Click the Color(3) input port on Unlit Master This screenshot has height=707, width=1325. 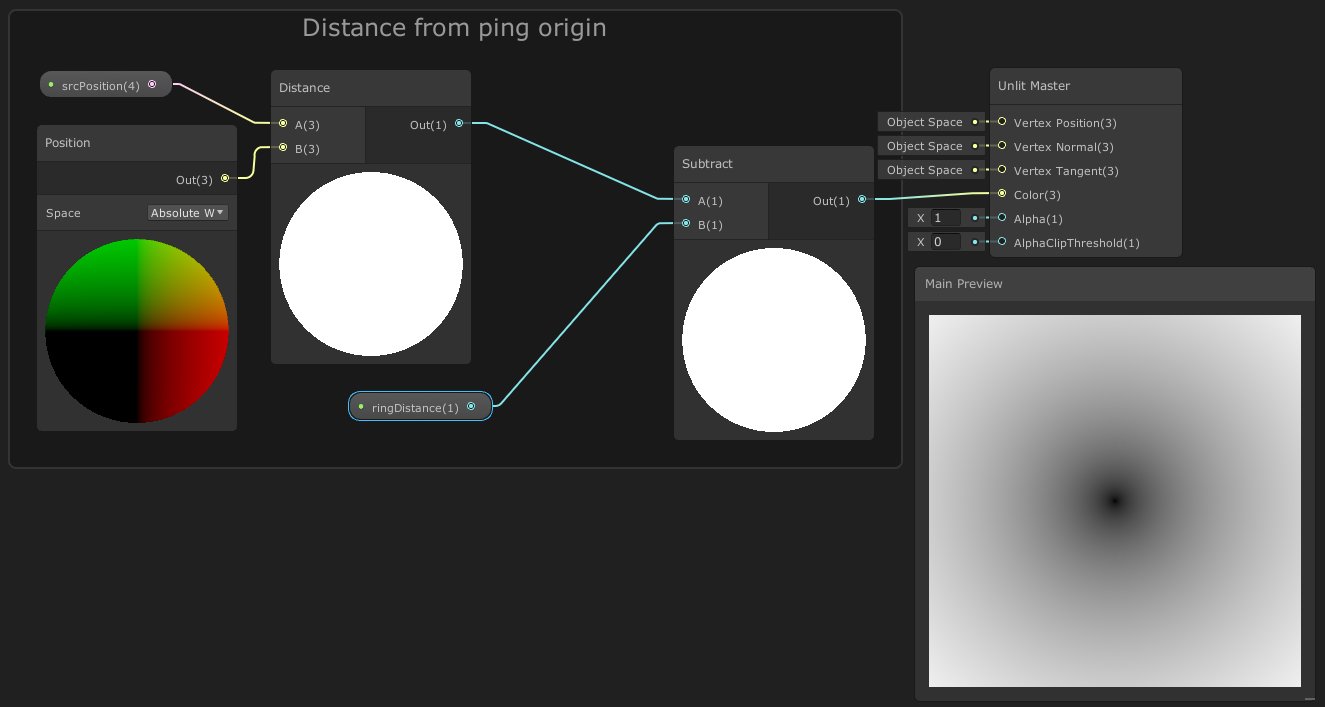[x=1002, y=194]
